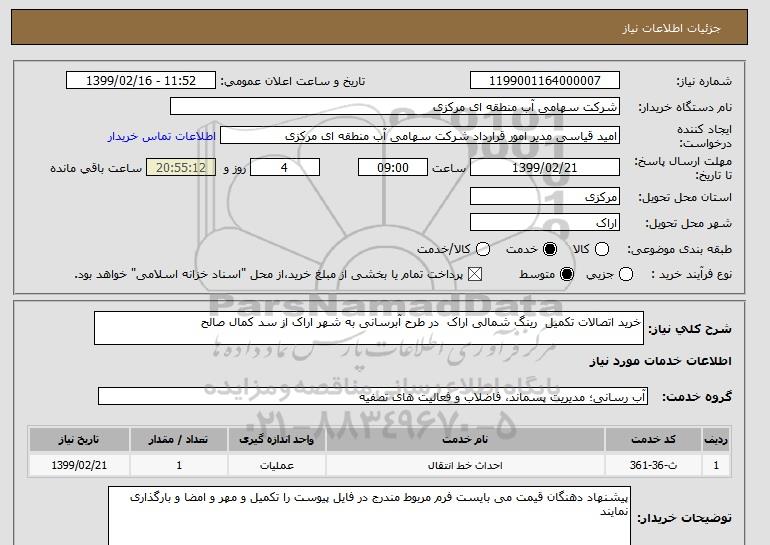Viewport: 770px width, 545px height.
Task: Select the کالا radio button
Action: pos(602,249)
